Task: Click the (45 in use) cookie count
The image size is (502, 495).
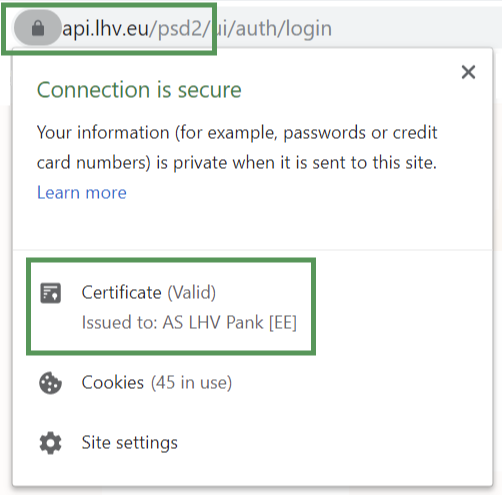Action: point(191,383)
